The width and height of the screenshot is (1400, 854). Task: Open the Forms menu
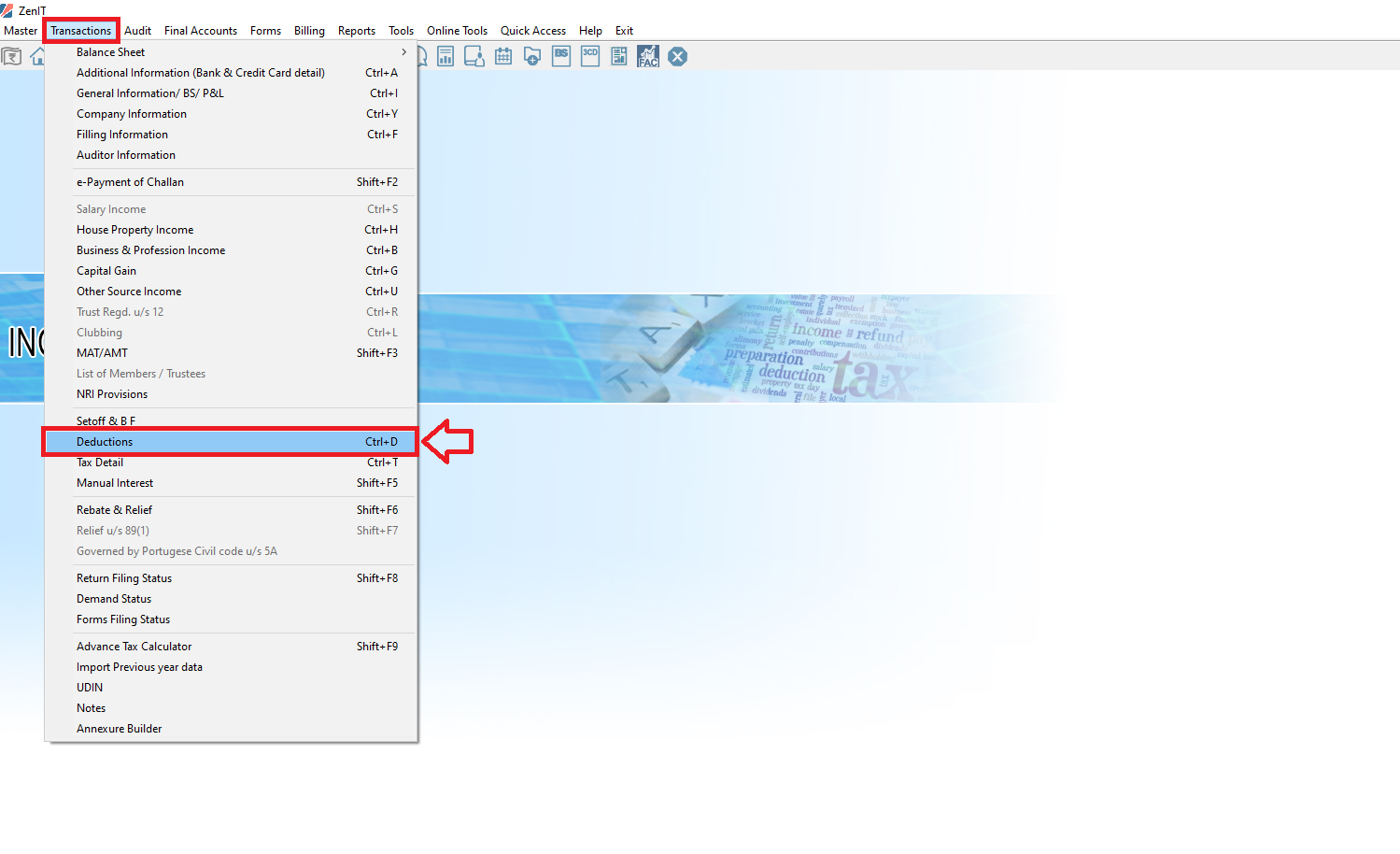coord(265,31)
